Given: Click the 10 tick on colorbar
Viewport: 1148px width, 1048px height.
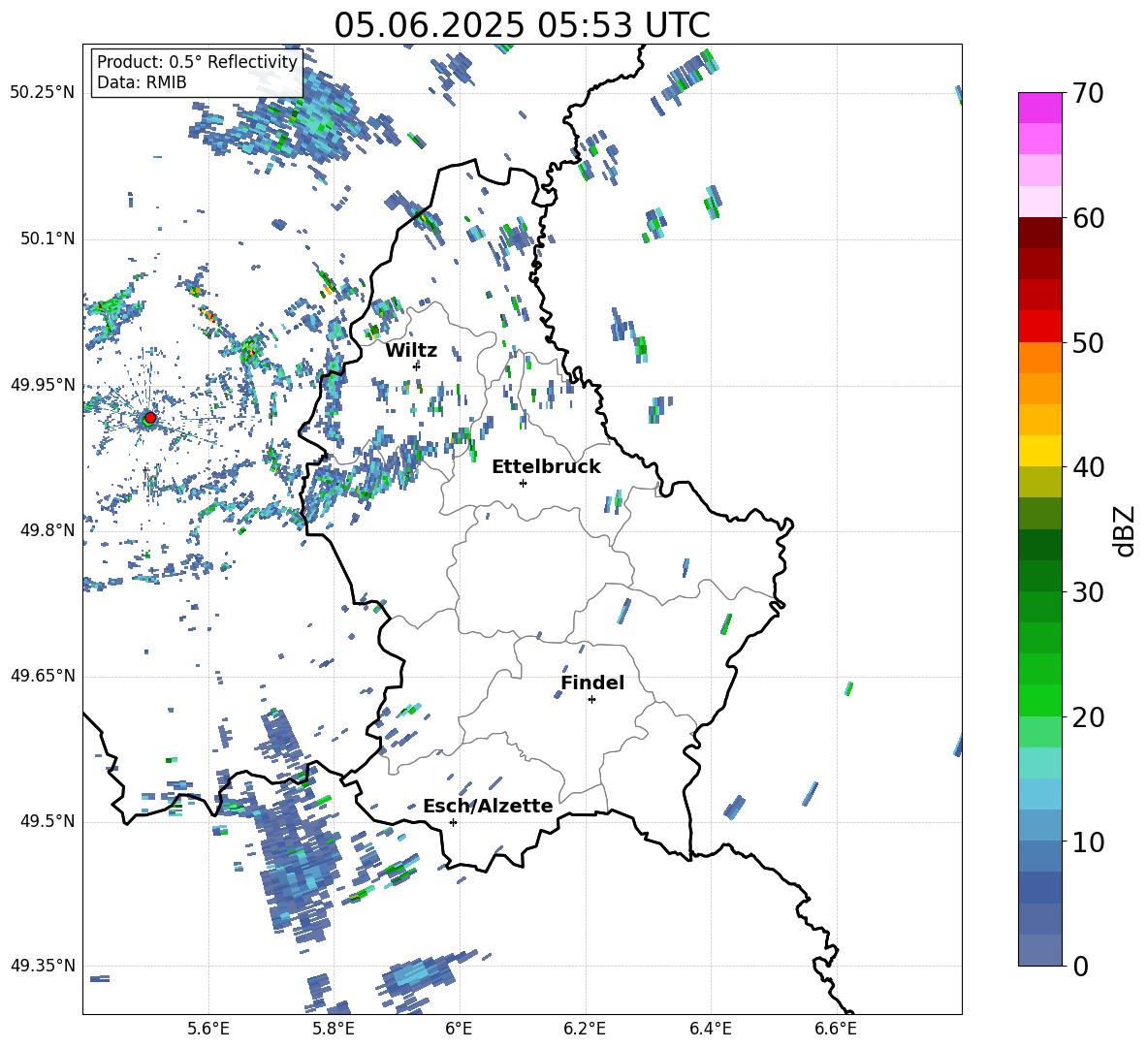Looking at the screenshot, I should 1088,842.
